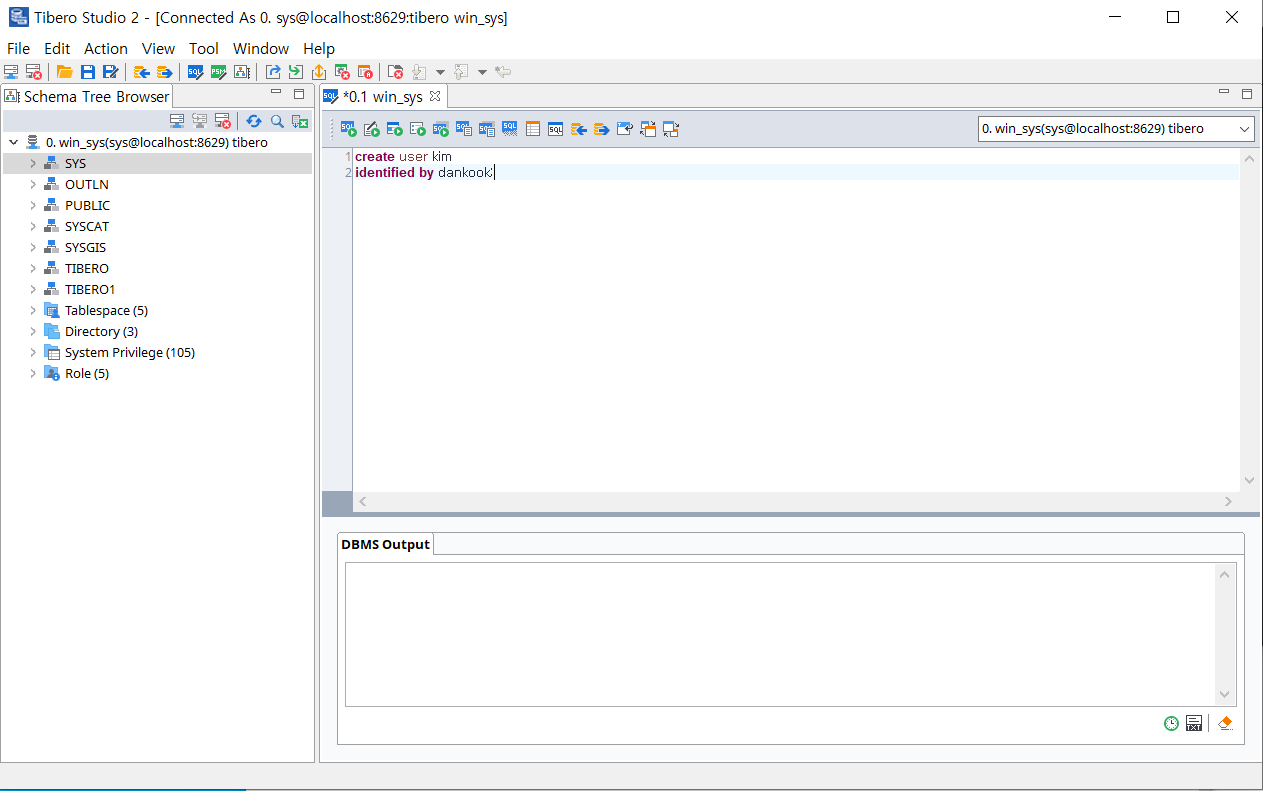1263x791 pixels.
Task: Open the green PSM Editor icon
Action: [x=219, y=72]
